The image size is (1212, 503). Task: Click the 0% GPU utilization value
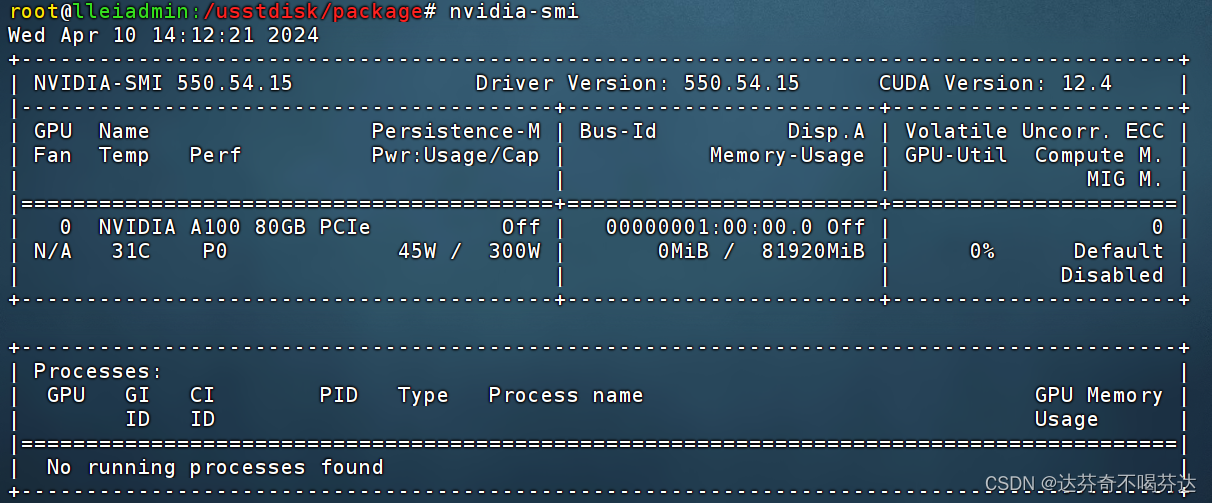point(982,251)
